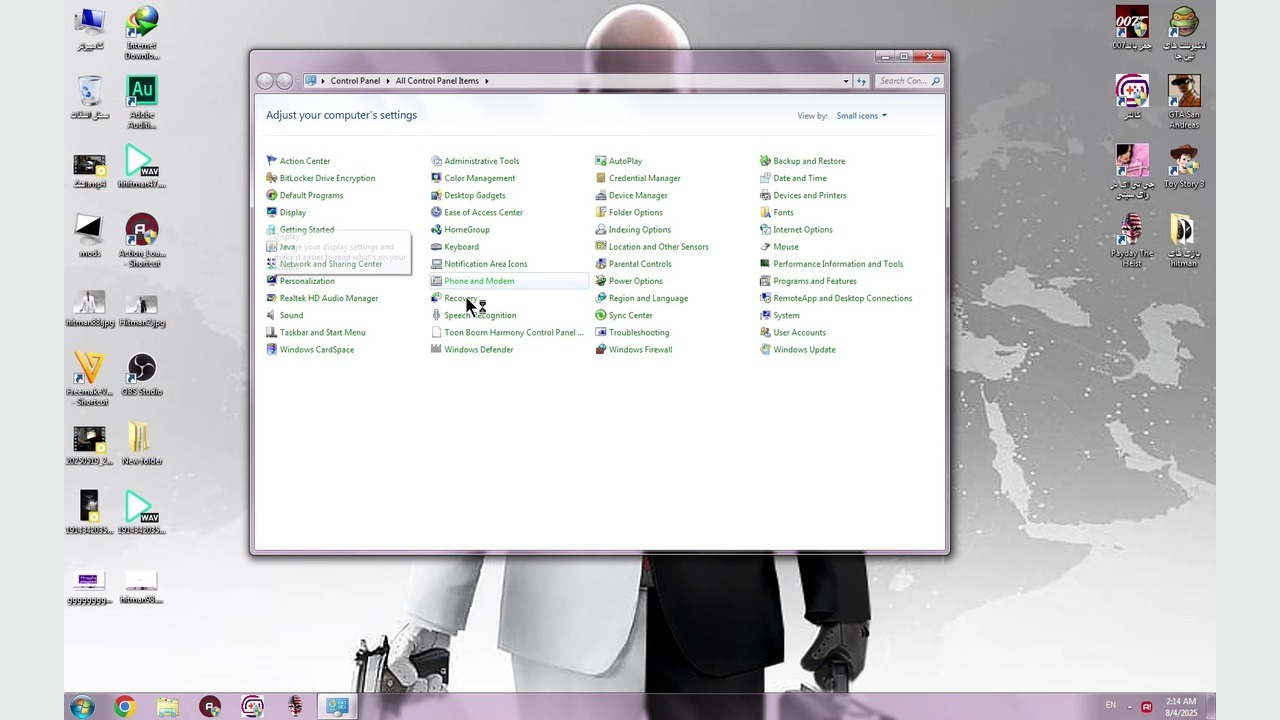The image size is (1280, 720).
Task: Open Google Chrome from the taskbar
Action: [125, 707]
